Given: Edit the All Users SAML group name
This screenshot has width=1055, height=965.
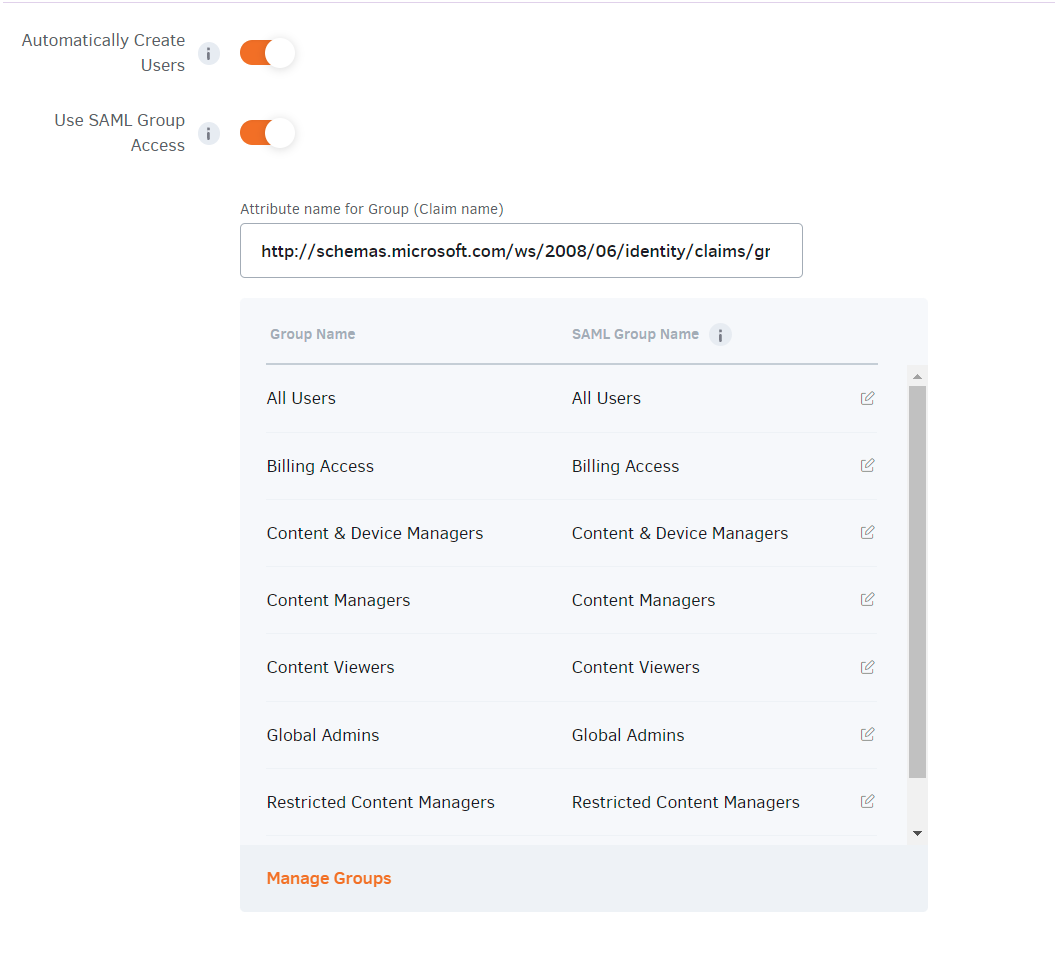Looking at the screenshot, I should click(x=867, y=398).
